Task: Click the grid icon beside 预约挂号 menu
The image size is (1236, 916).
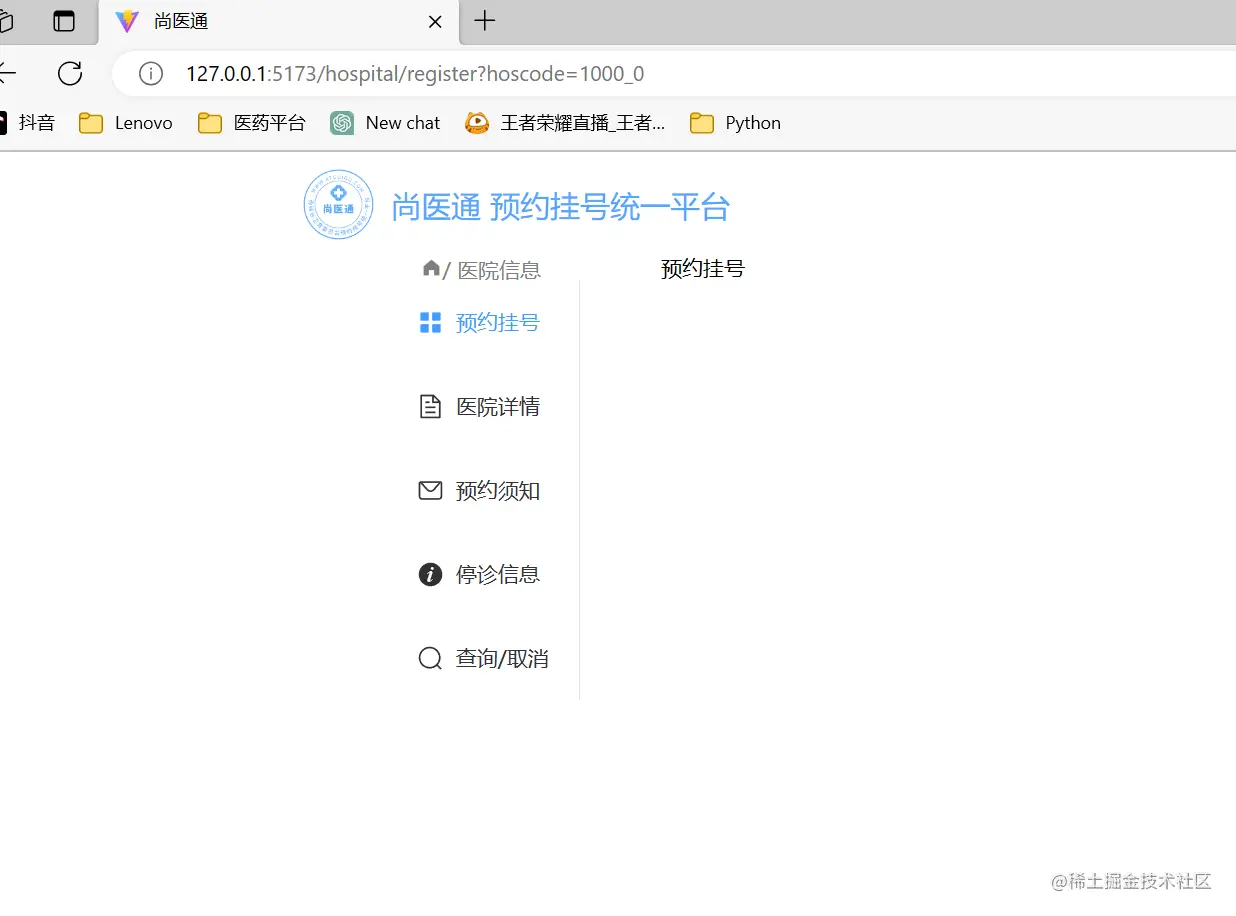Action: coord(430,322)
